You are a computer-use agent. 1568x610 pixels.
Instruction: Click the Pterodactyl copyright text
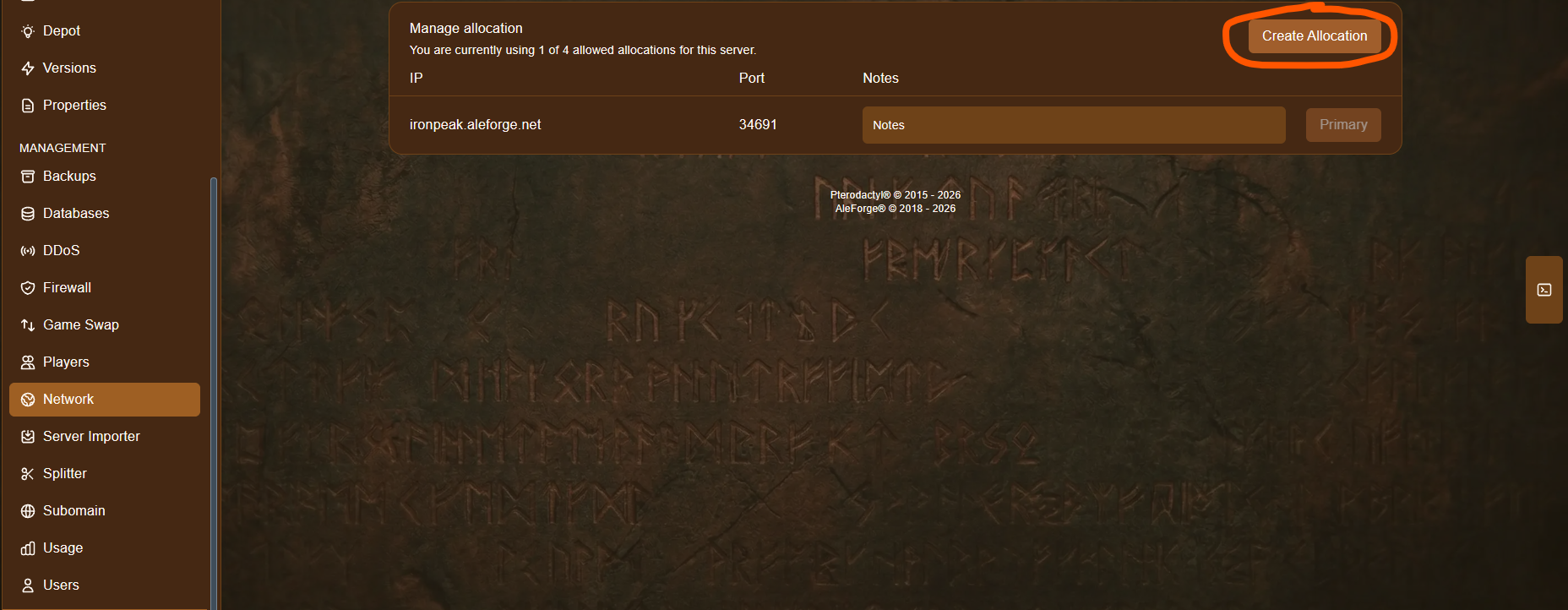coord(896,194)
